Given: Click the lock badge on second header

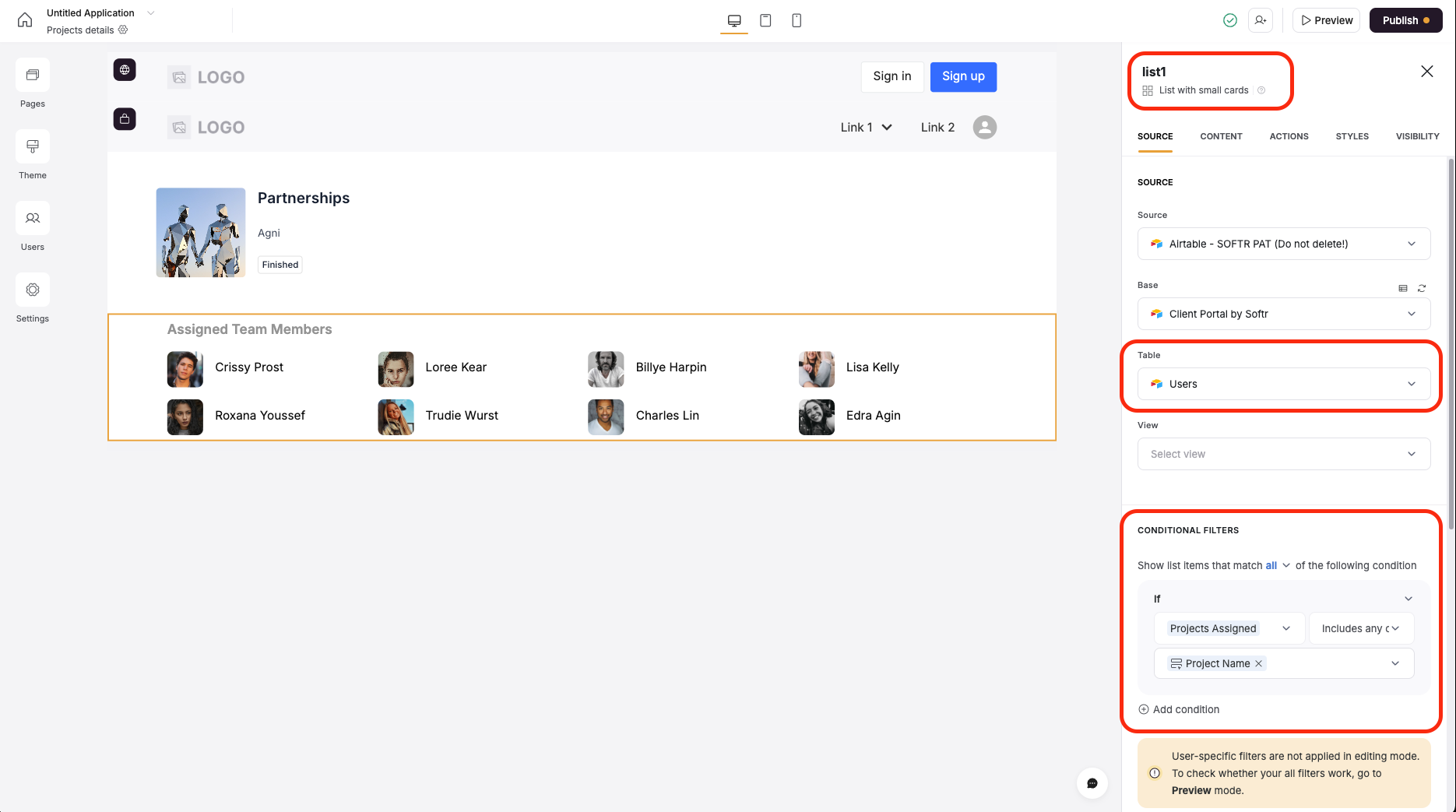Looking at the screenshot, I should [125, 119].
